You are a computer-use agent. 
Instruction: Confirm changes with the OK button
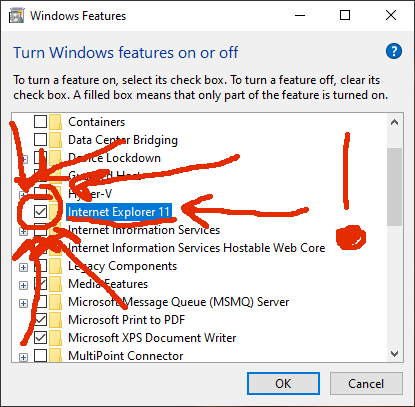coord(283,384)
